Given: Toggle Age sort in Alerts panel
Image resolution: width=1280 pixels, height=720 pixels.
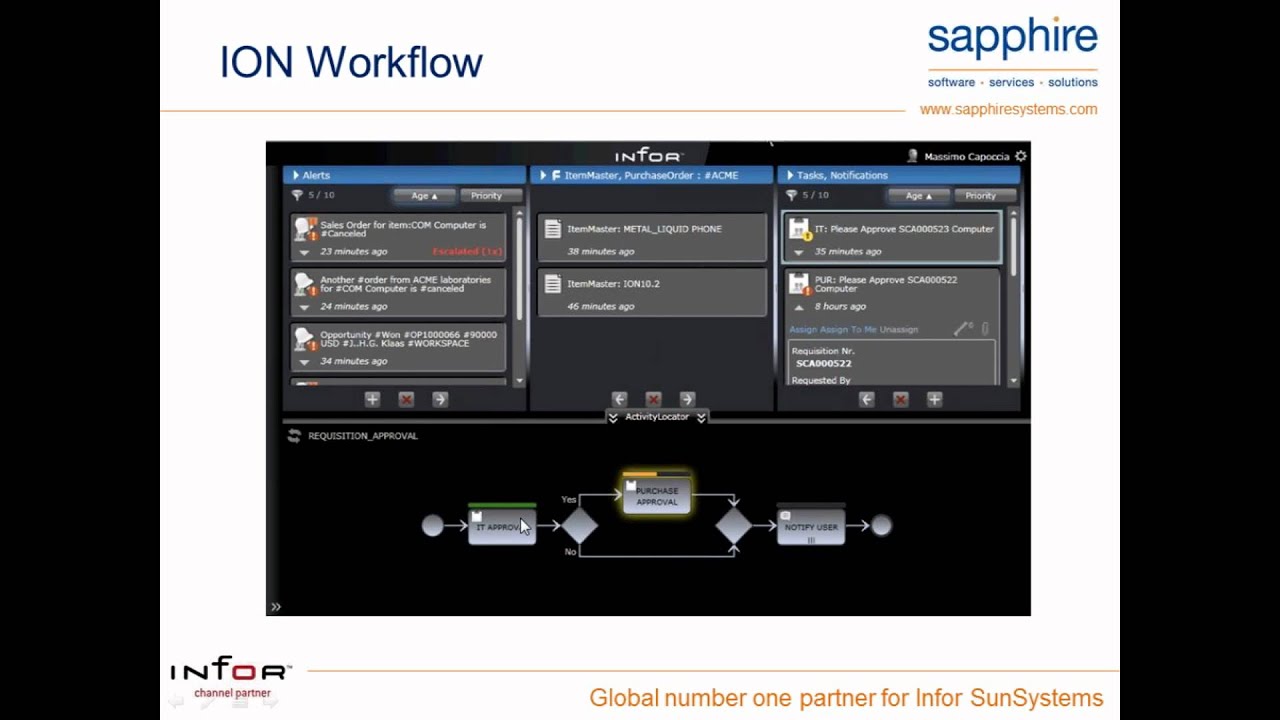Looking at the screenshot, I should (423, 196).
